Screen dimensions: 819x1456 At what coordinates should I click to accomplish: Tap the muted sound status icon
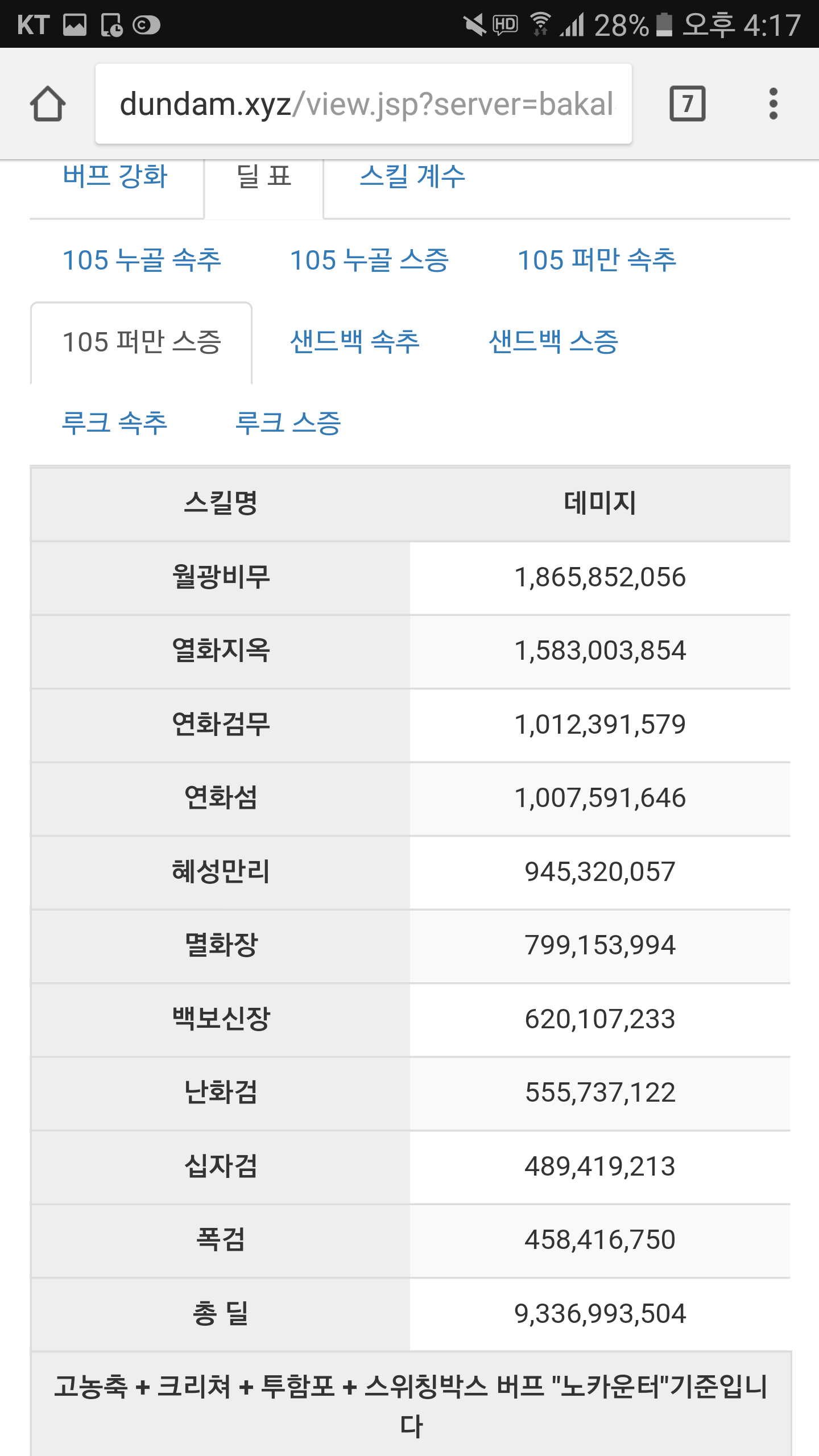point(474,25)
